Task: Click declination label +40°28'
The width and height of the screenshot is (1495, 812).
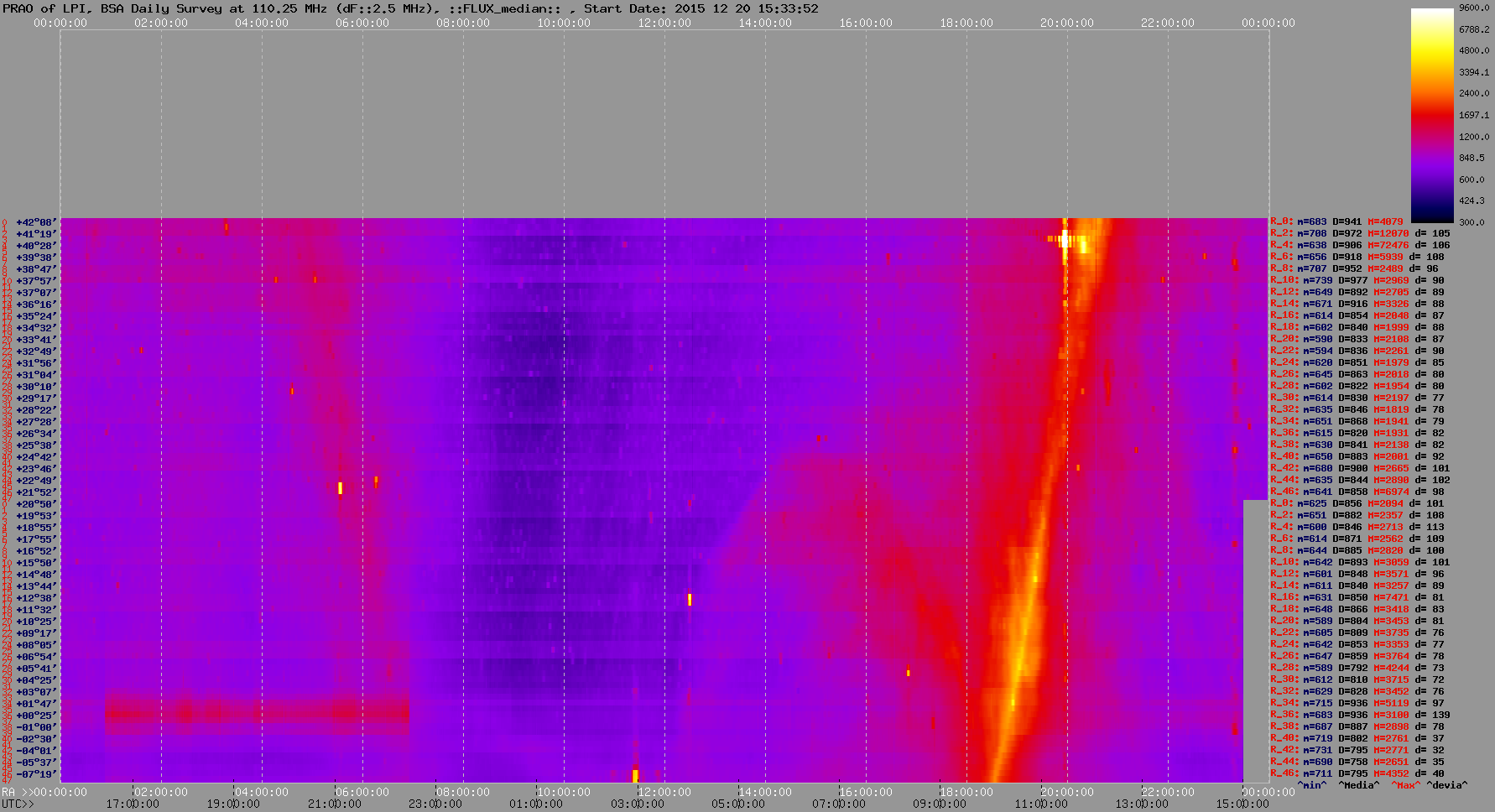Action: pyautogui.click(x=36, y=246)
